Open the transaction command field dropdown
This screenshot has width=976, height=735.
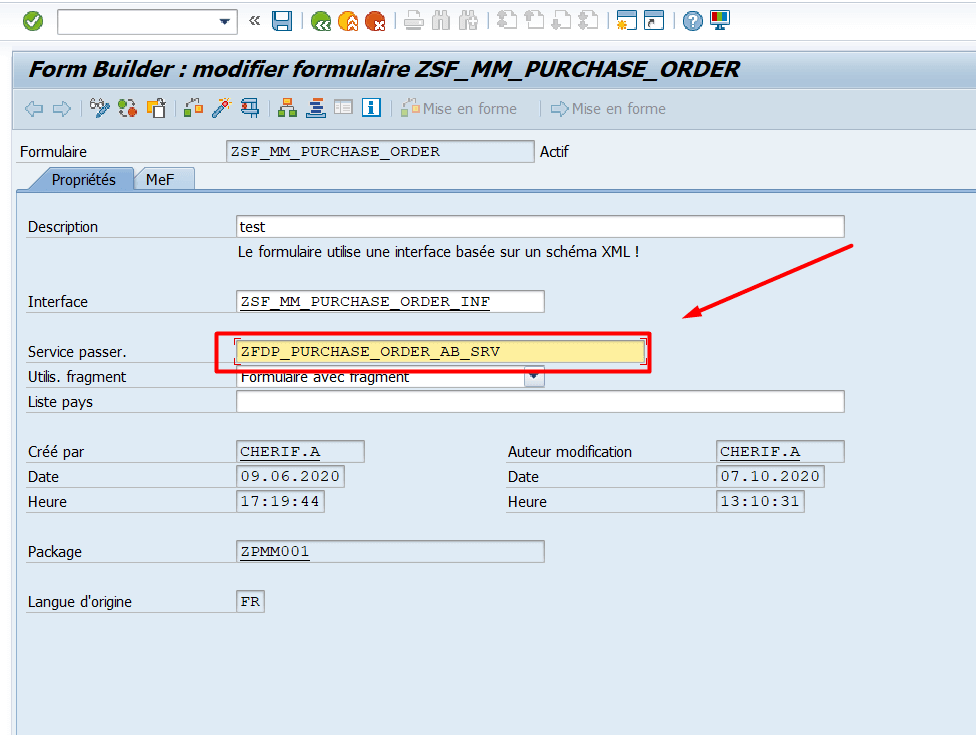pos(225,22)
